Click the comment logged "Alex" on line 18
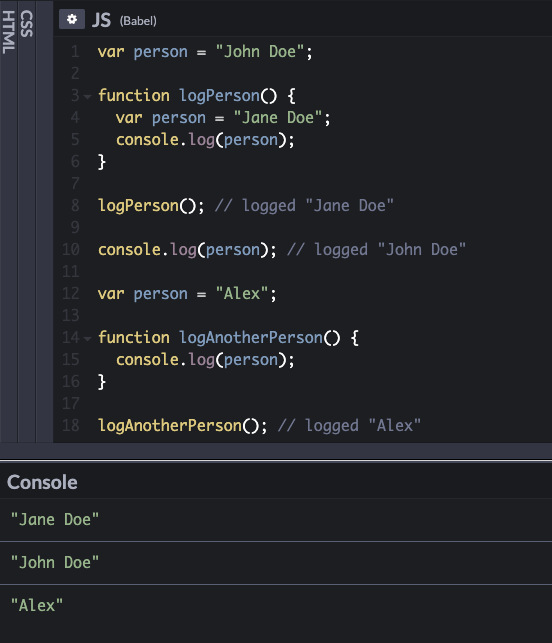The width and height of the screenshot is (552, 643). tap(349, 426)
